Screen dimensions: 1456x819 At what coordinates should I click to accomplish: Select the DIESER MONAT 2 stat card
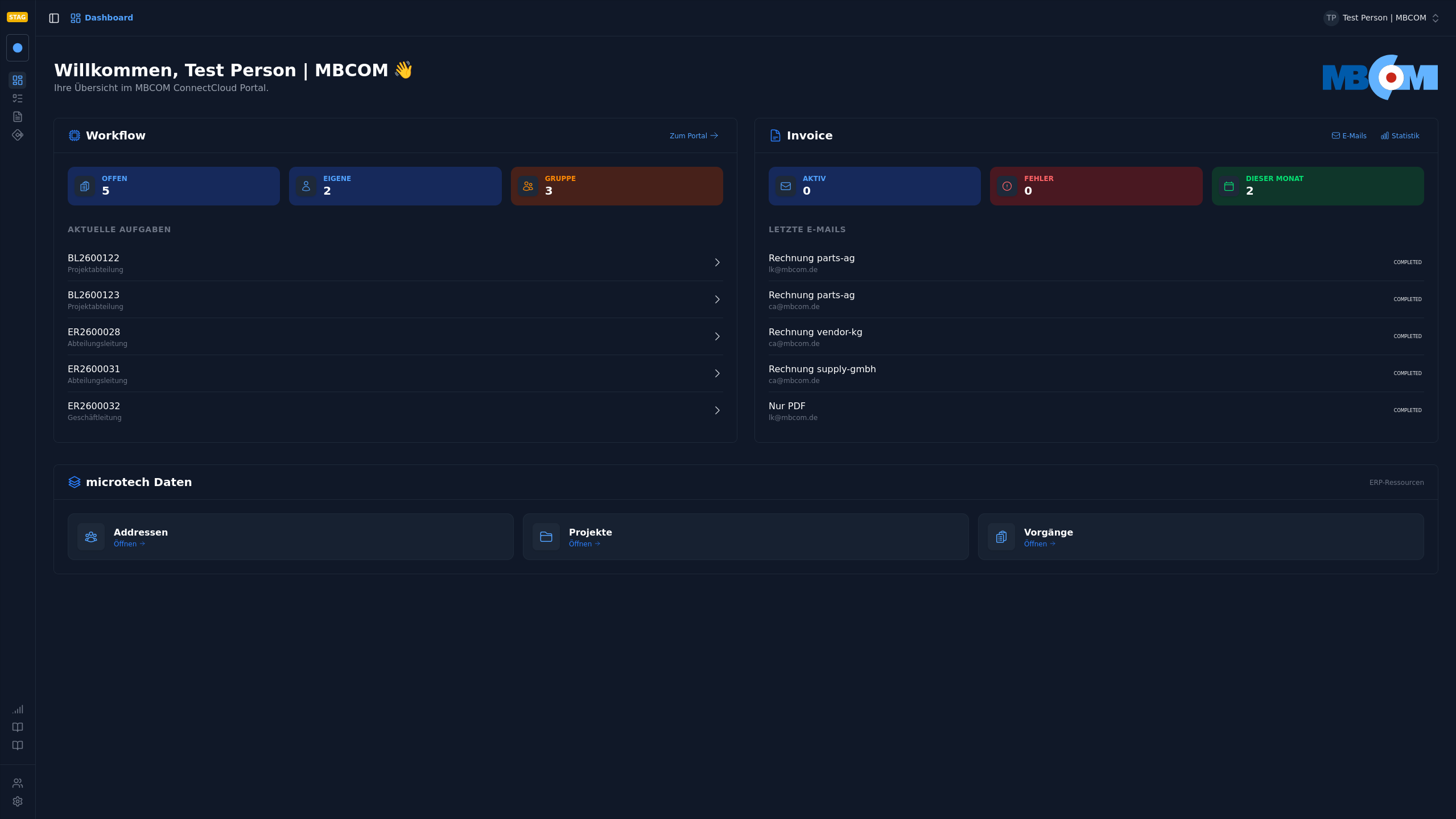pyautogui.click(x=1318, y=186)
